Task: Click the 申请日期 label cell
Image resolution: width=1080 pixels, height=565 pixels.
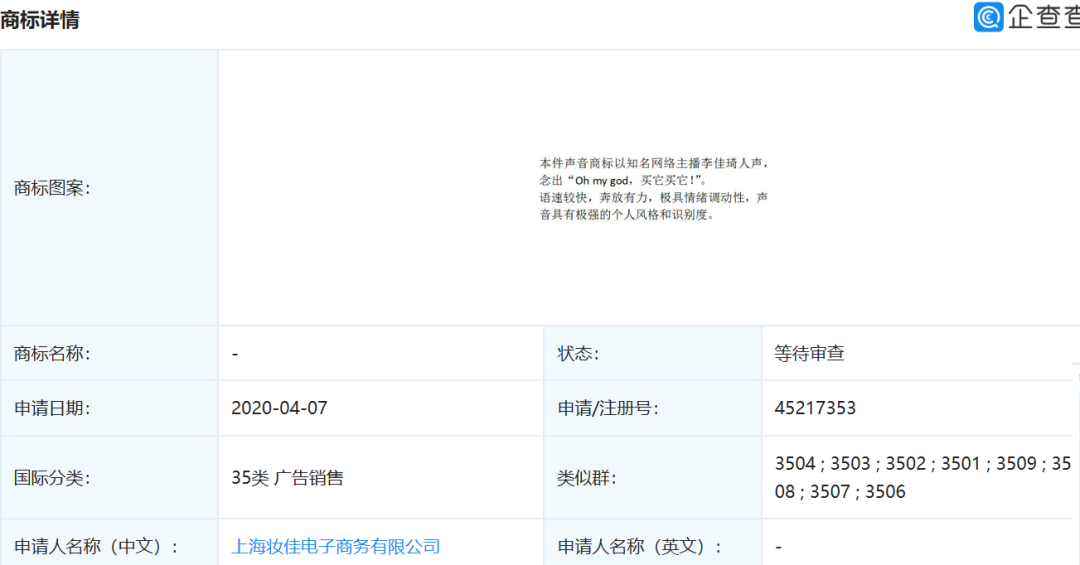Action: [110, 408]
